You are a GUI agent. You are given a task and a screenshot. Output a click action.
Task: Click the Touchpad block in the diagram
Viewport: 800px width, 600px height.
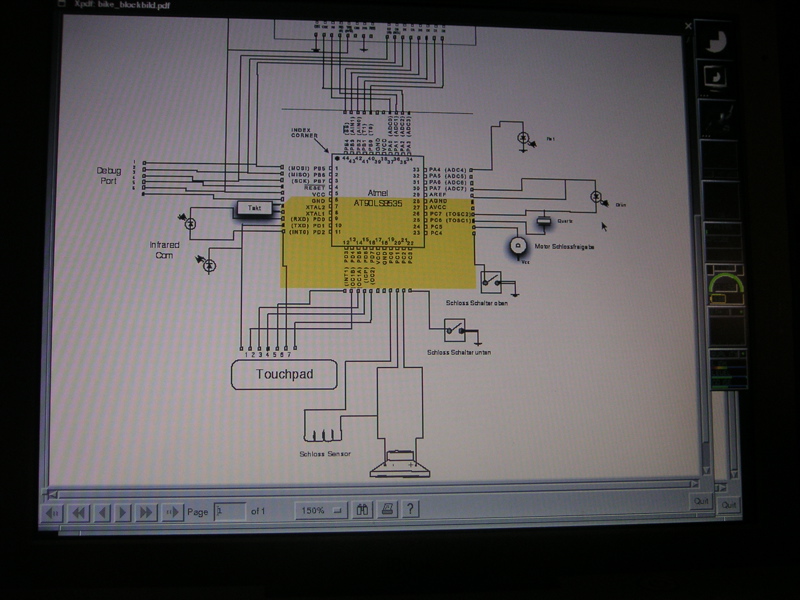coord(284,375)
